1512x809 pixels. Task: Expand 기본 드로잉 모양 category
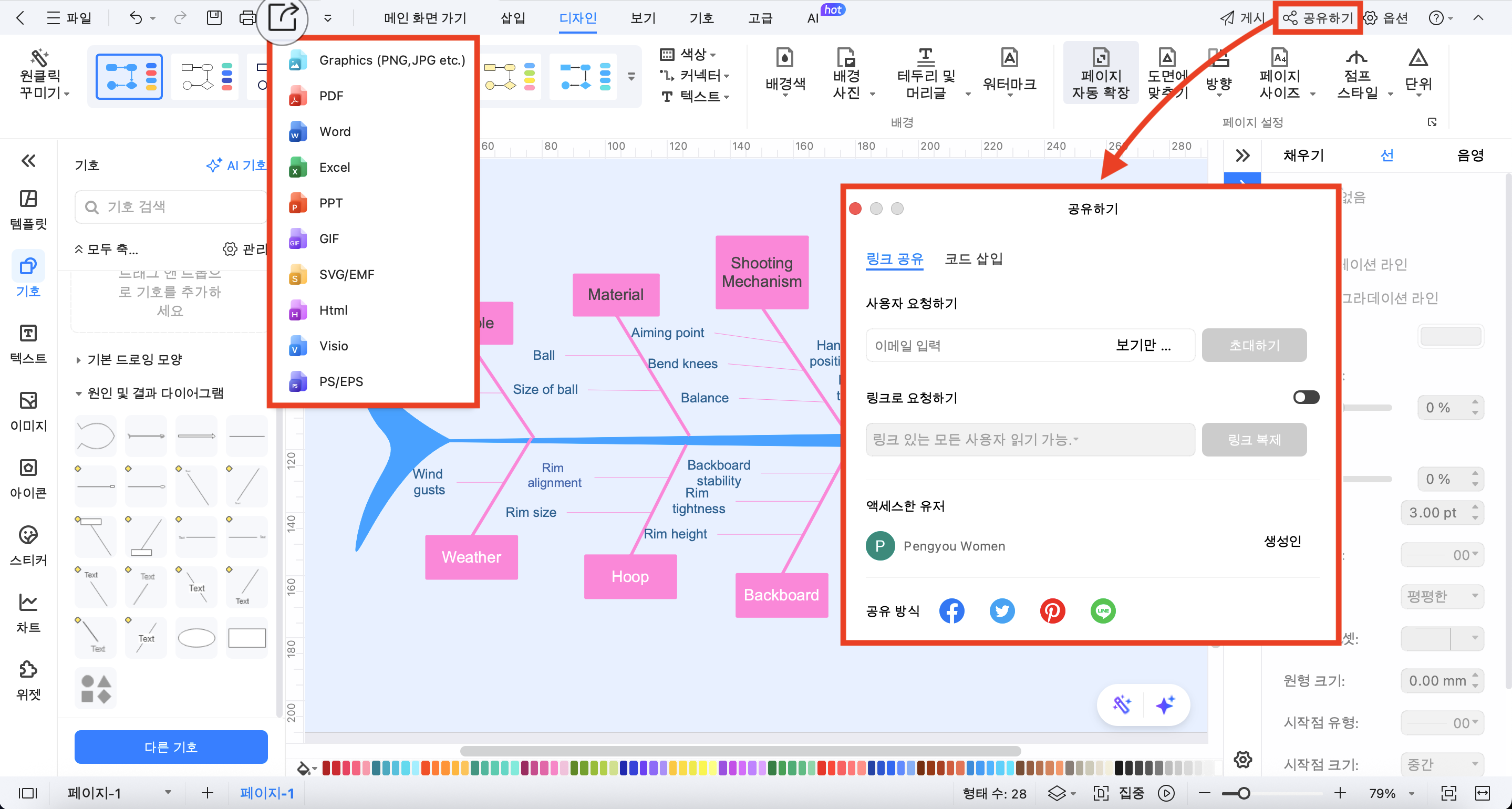[129, 359]
